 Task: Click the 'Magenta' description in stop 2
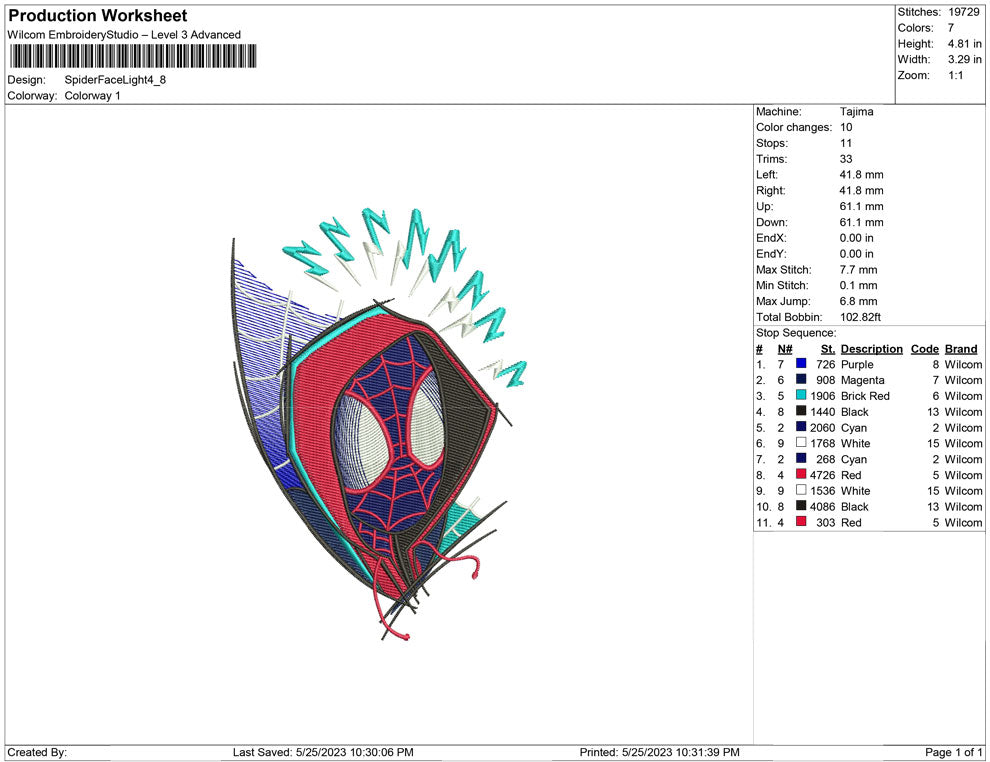click(862, 380)
